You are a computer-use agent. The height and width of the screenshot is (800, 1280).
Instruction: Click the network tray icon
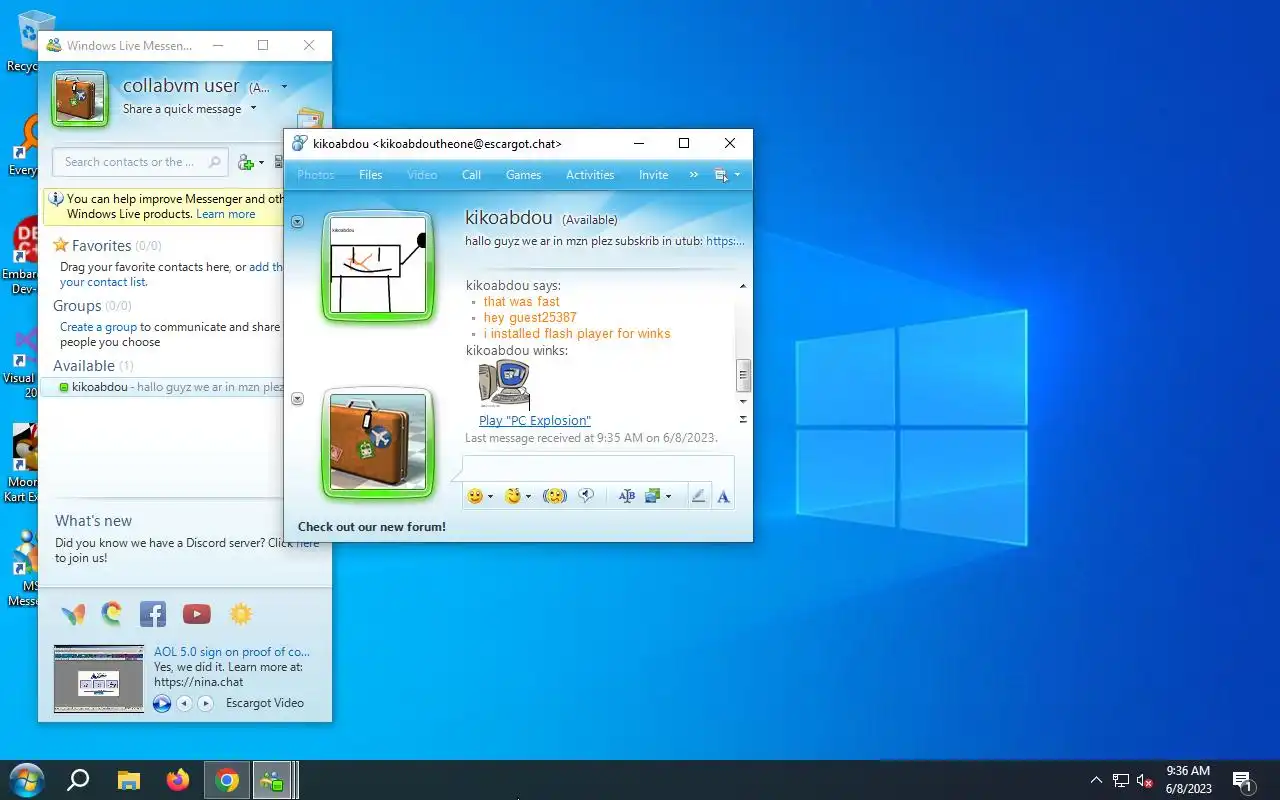[1121, 781]
